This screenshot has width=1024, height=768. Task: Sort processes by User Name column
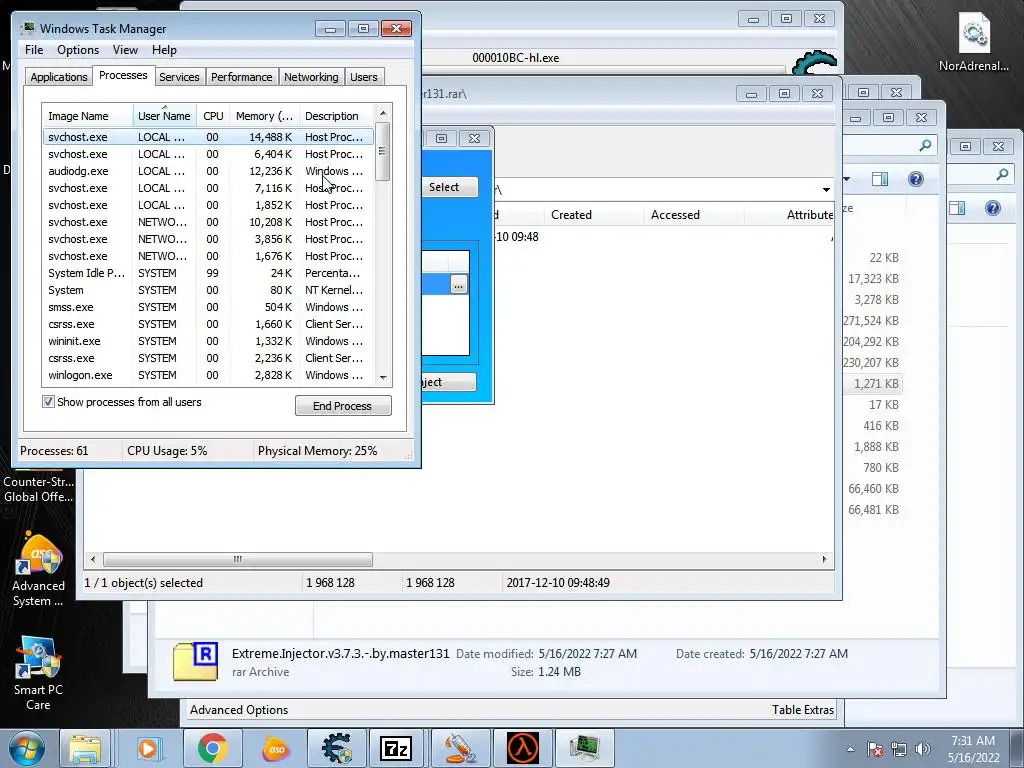coord(165,116)
